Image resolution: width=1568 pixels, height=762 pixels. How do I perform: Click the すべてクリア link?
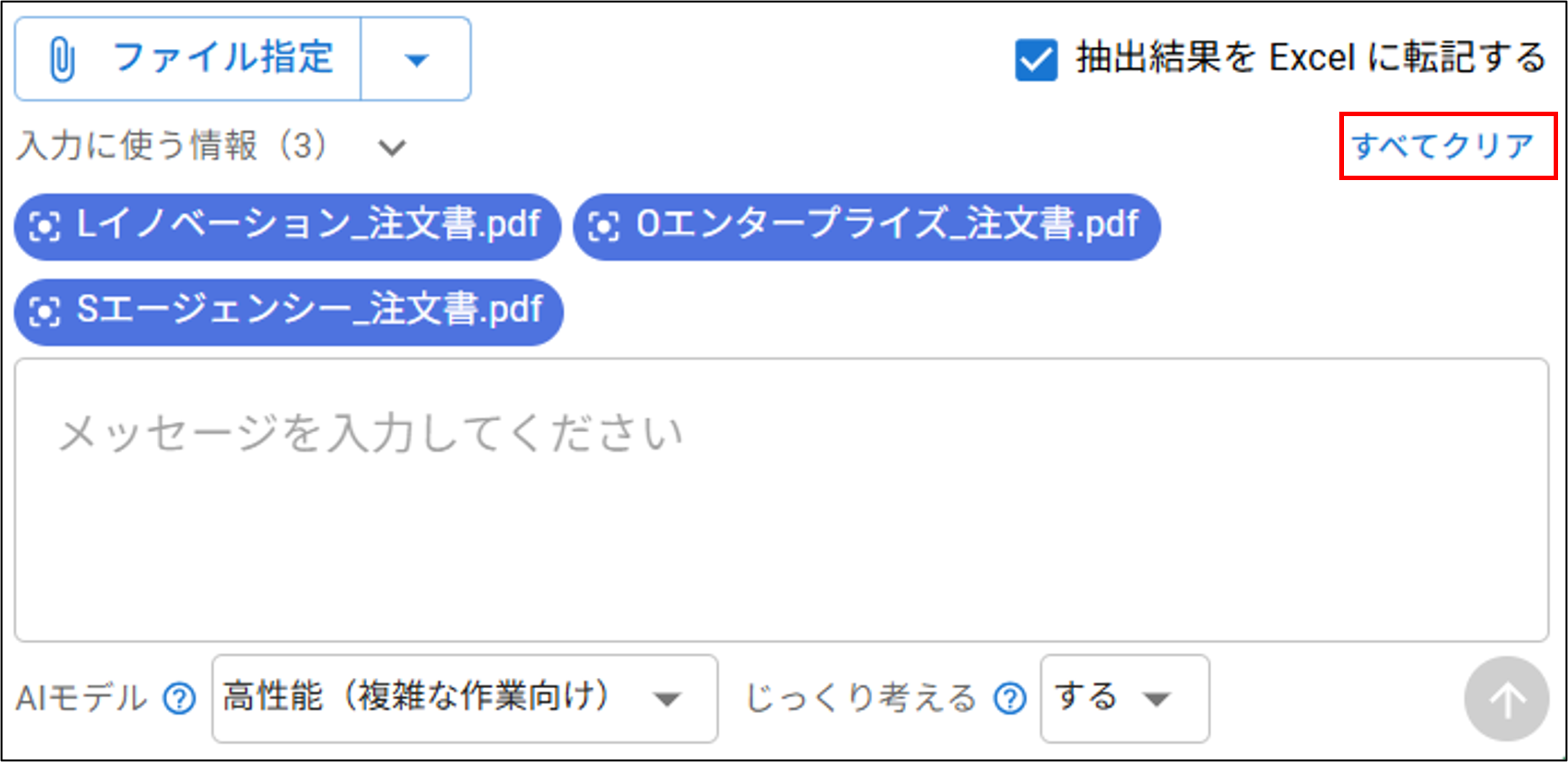click(1443, 146)
